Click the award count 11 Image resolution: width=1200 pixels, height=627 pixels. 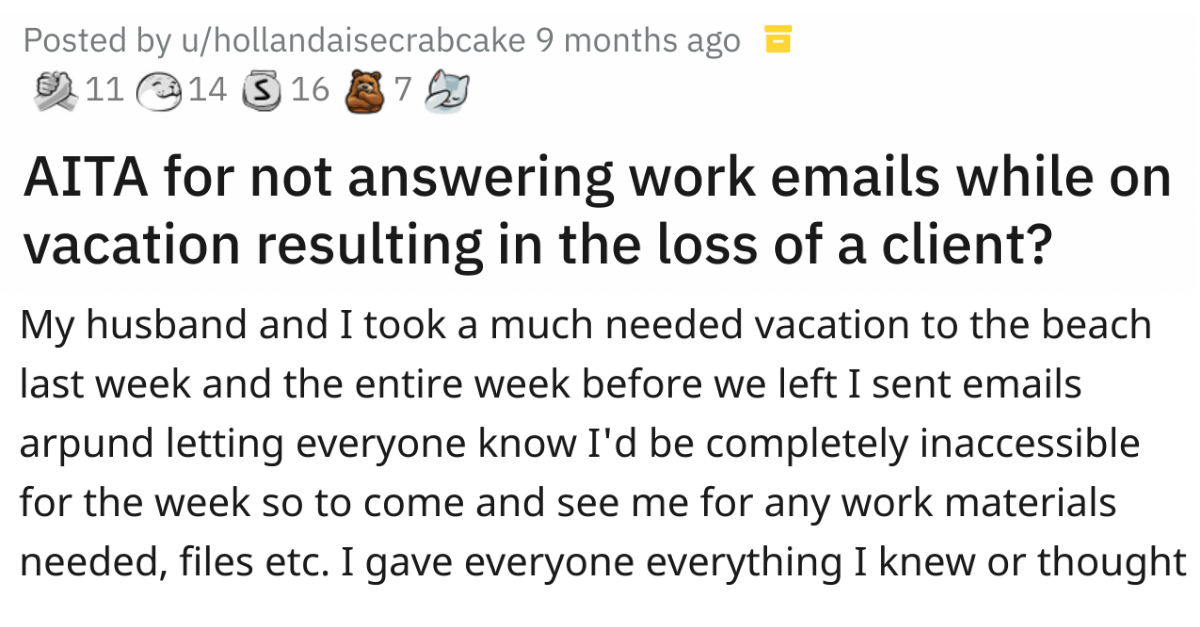(x=105, y=90)
